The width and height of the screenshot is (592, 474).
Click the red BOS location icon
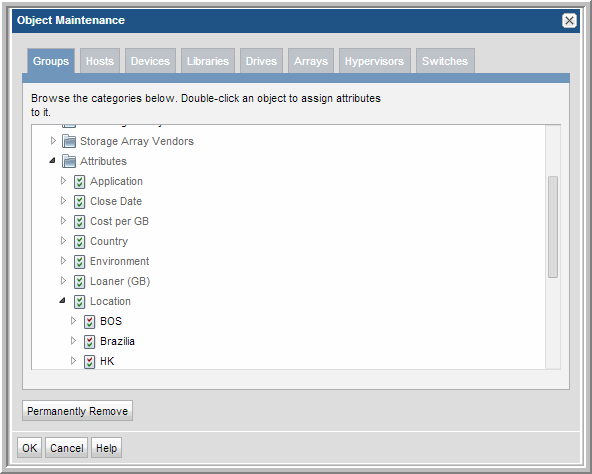tap(89, 322)
